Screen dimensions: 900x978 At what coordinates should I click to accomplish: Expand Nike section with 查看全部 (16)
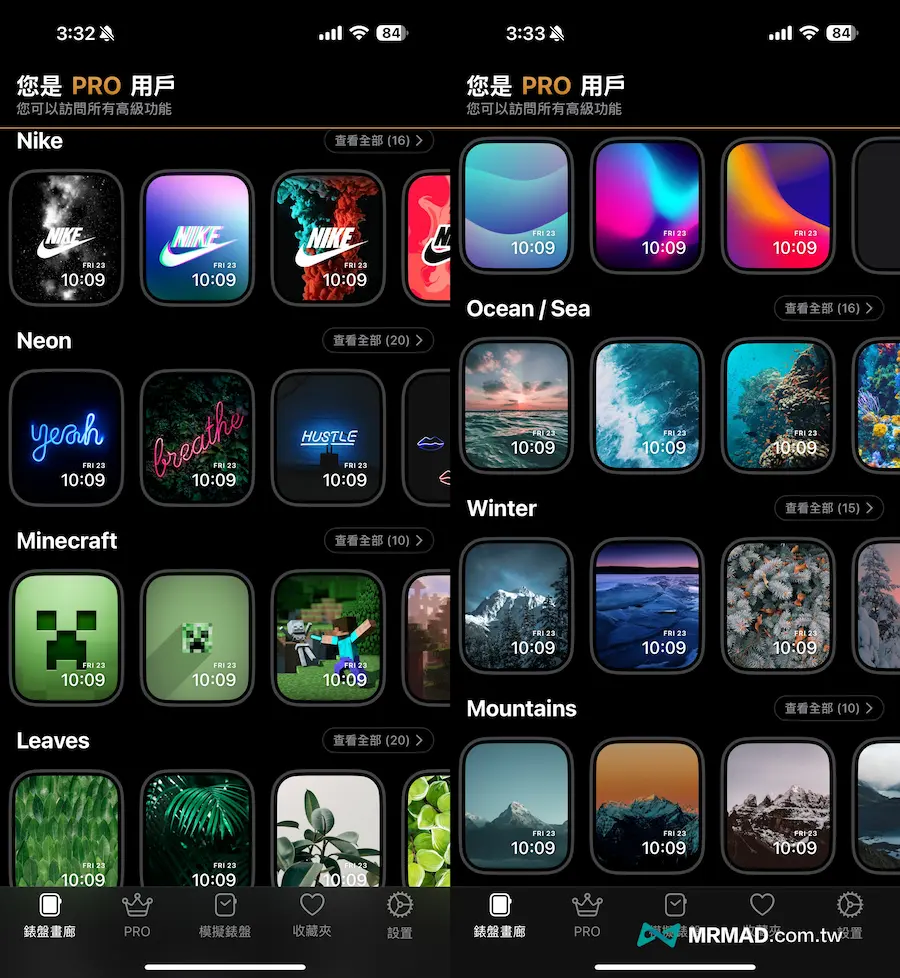click(x=379, y=141)
